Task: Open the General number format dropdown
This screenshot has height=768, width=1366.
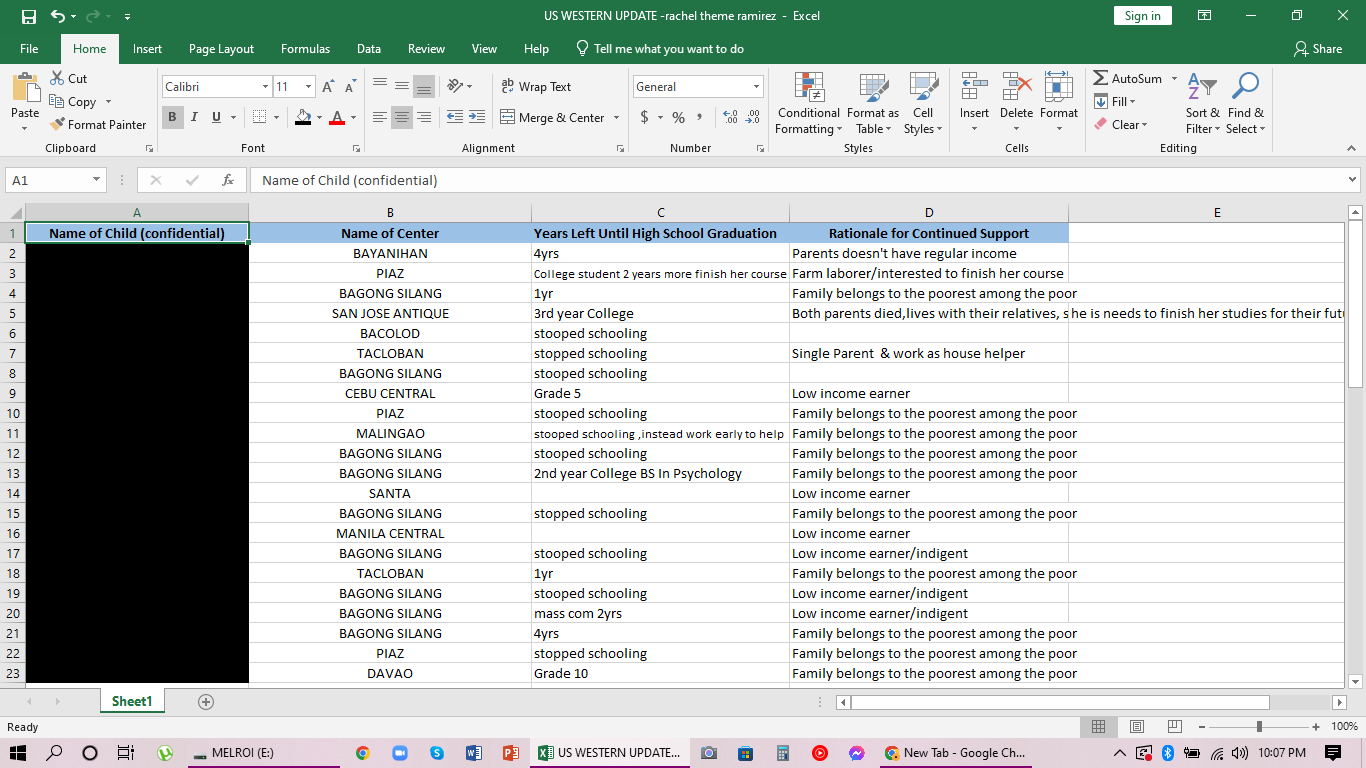Action: 756,87
